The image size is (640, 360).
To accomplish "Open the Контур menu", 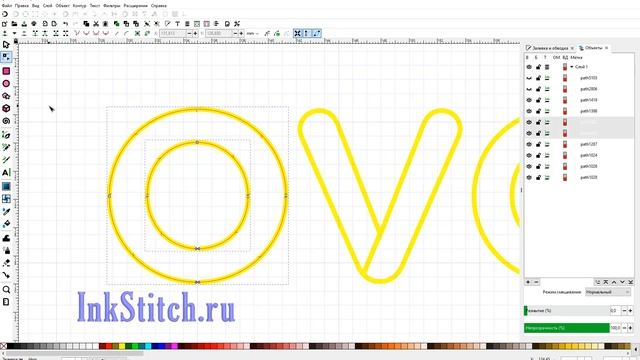I will [79, 6].
